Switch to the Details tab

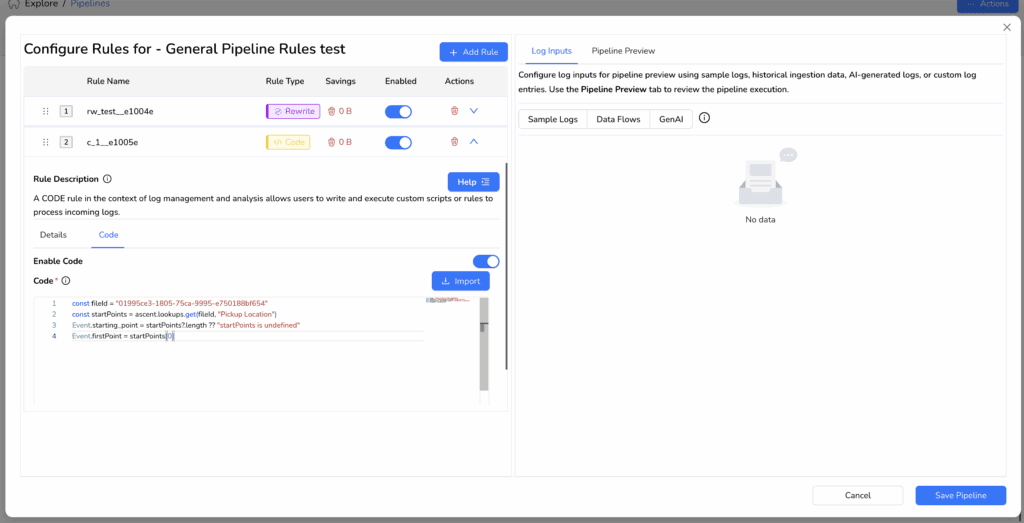pyautogui.click(x=53, y=234)
